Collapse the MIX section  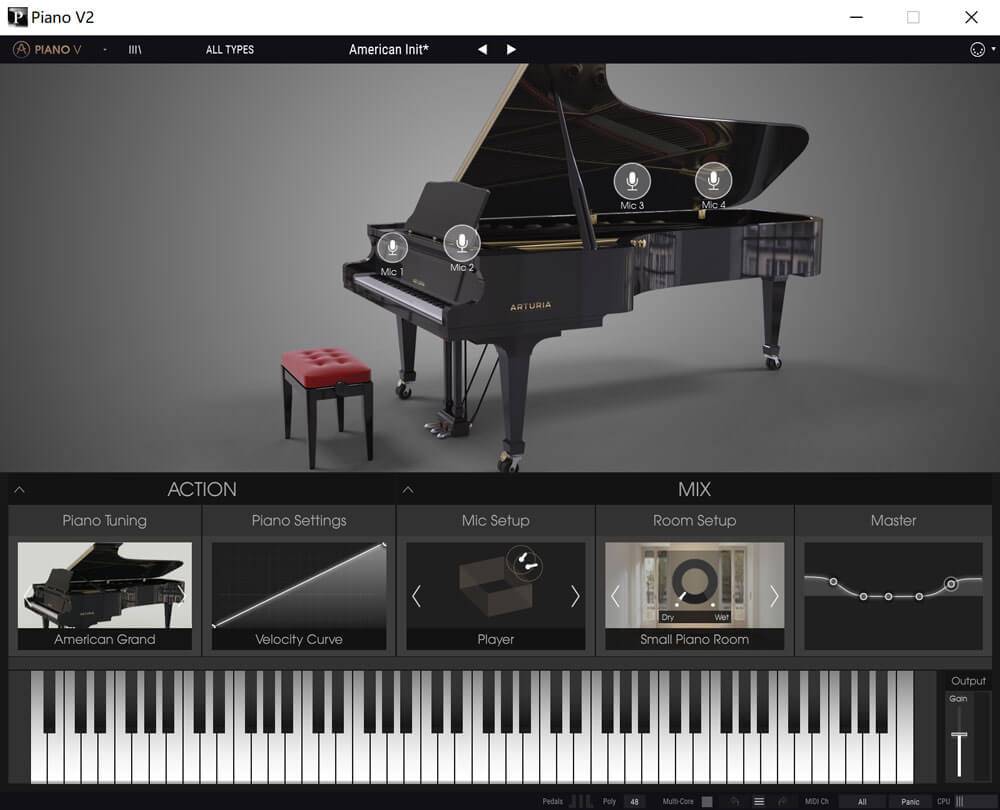[408, 490]
